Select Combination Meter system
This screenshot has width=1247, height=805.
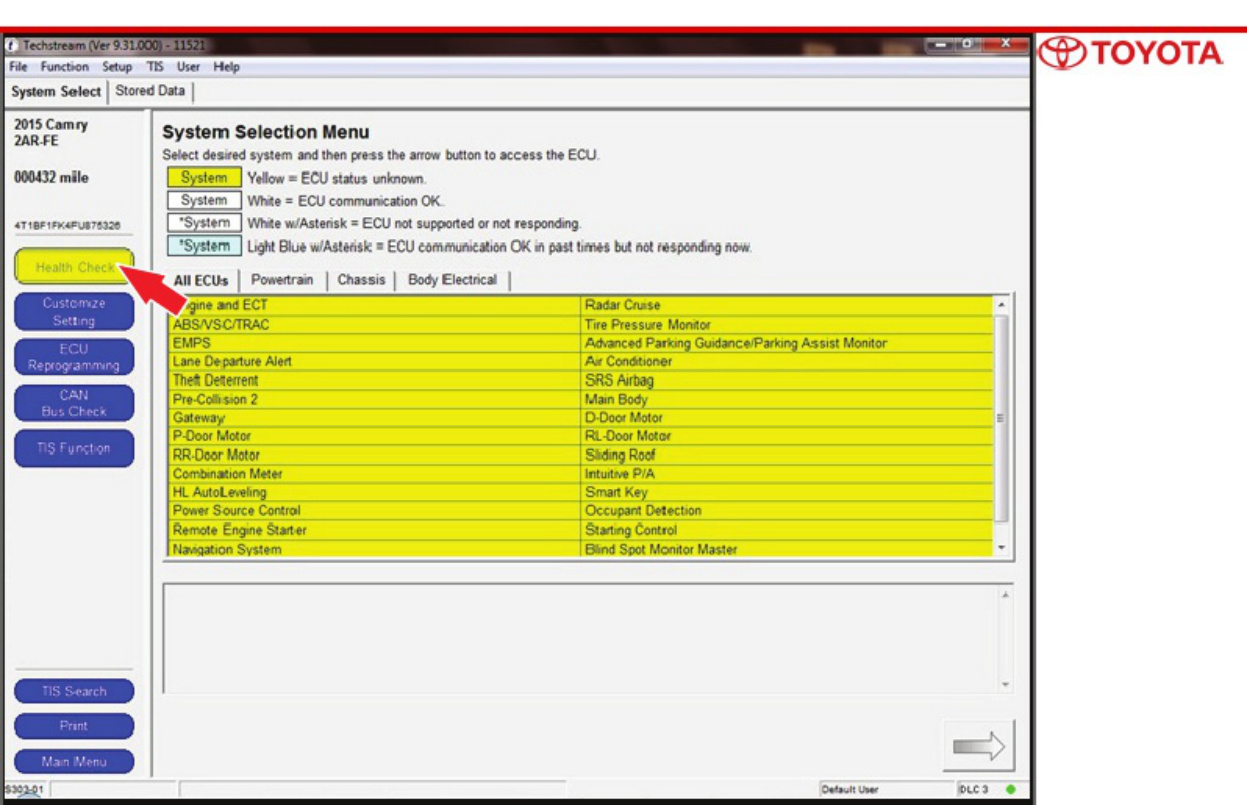pyautogui.click(x=374, y=474)
